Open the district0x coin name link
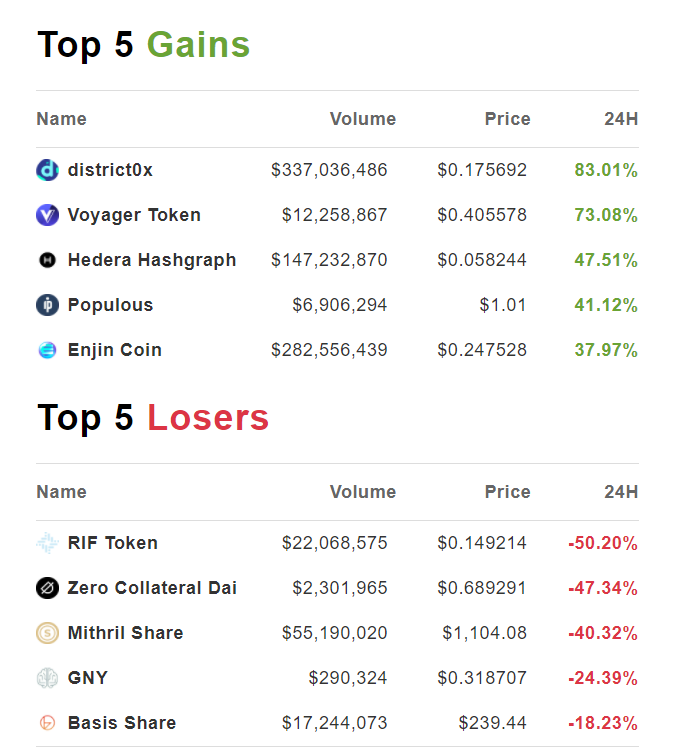 point(110,170)
